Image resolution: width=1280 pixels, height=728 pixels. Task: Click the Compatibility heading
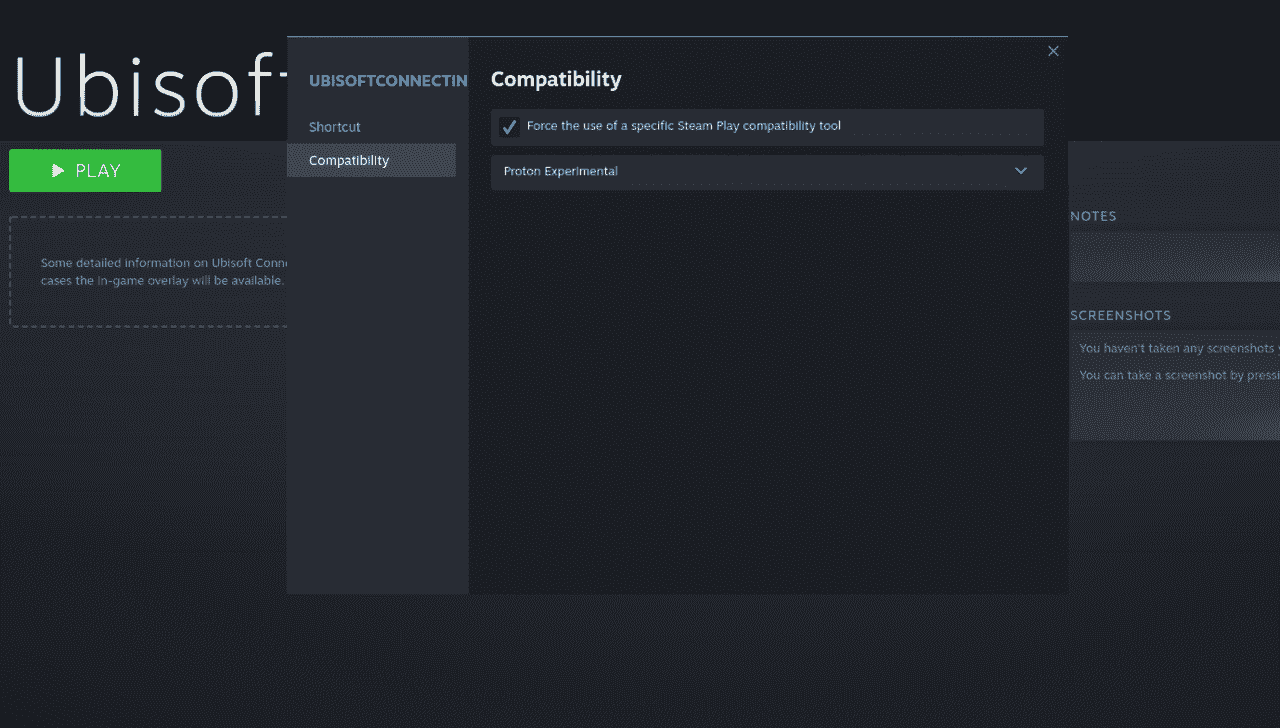(556, 79)
